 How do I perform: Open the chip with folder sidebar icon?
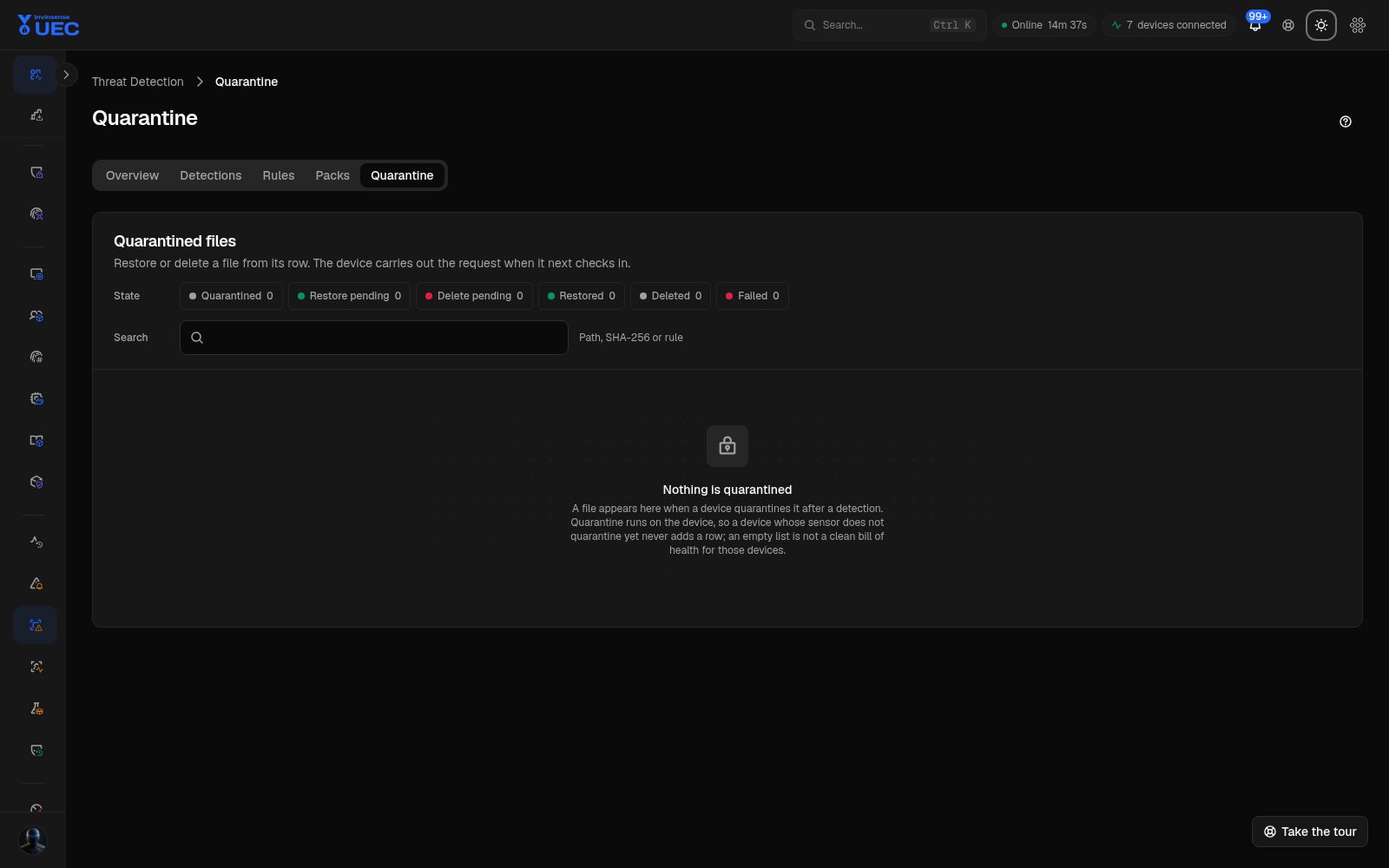pos(36,398)
